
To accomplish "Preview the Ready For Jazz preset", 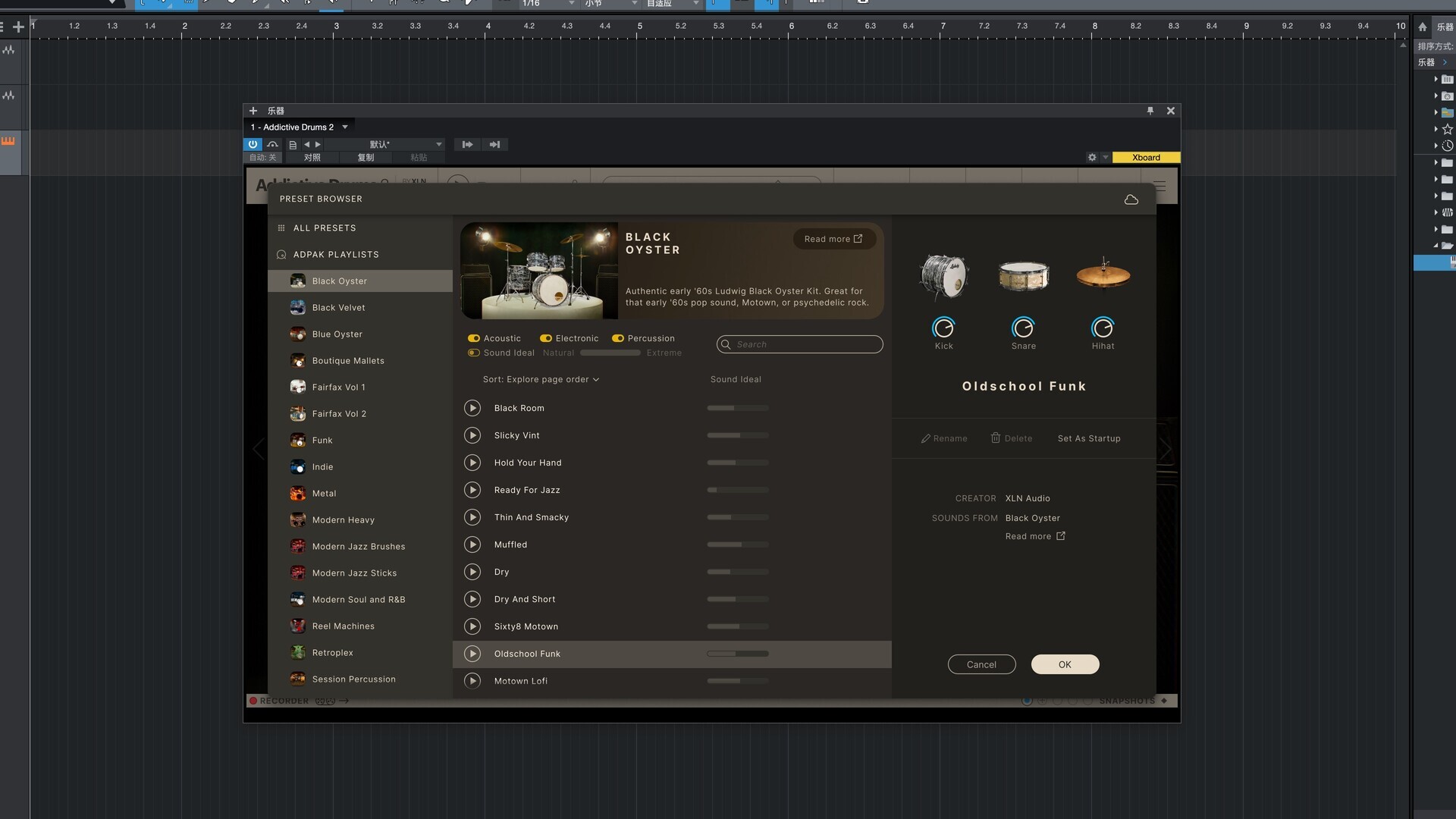I will [472, 490].
